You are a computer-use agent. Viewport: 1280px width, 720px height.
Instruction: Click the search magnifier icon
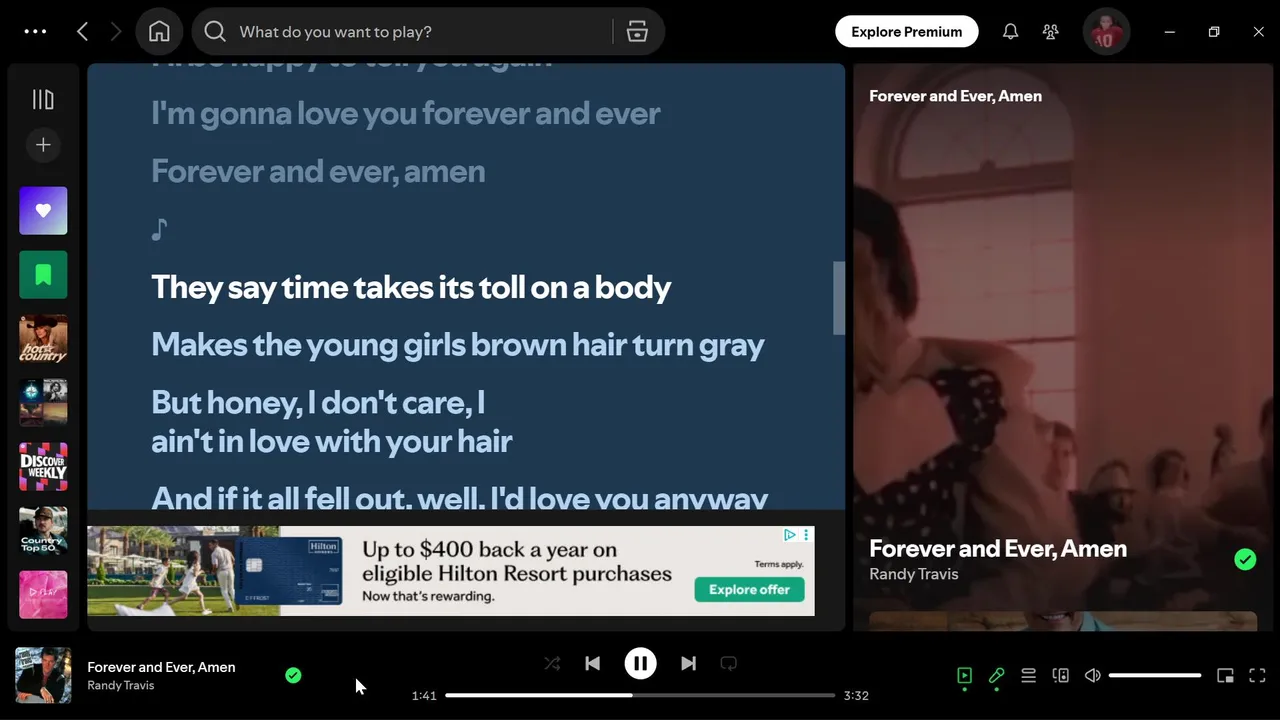[215, 32]
